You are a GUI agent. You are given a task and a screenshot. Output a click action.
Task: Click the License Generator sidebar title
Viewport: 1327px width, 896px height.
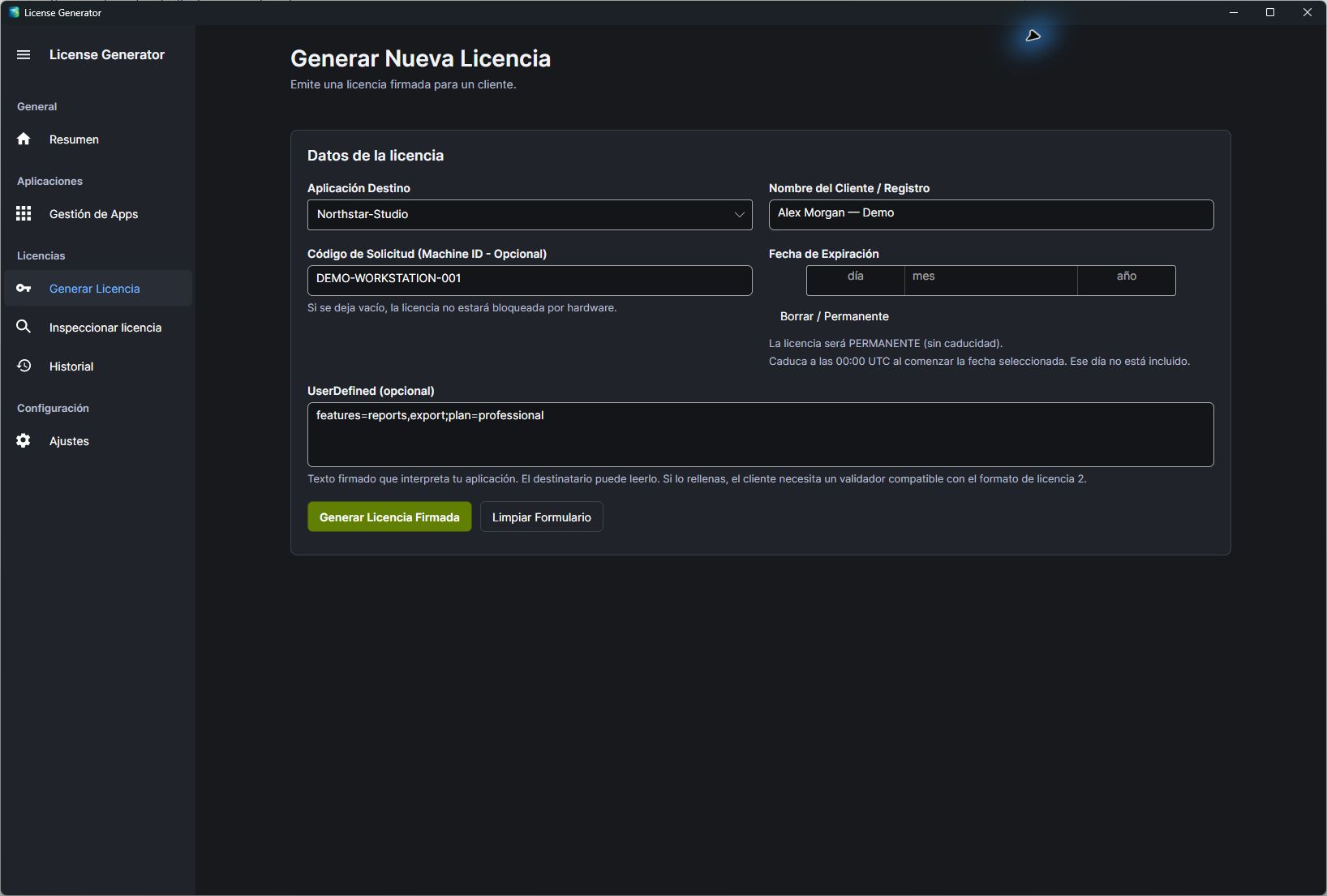tap(107, 54)
